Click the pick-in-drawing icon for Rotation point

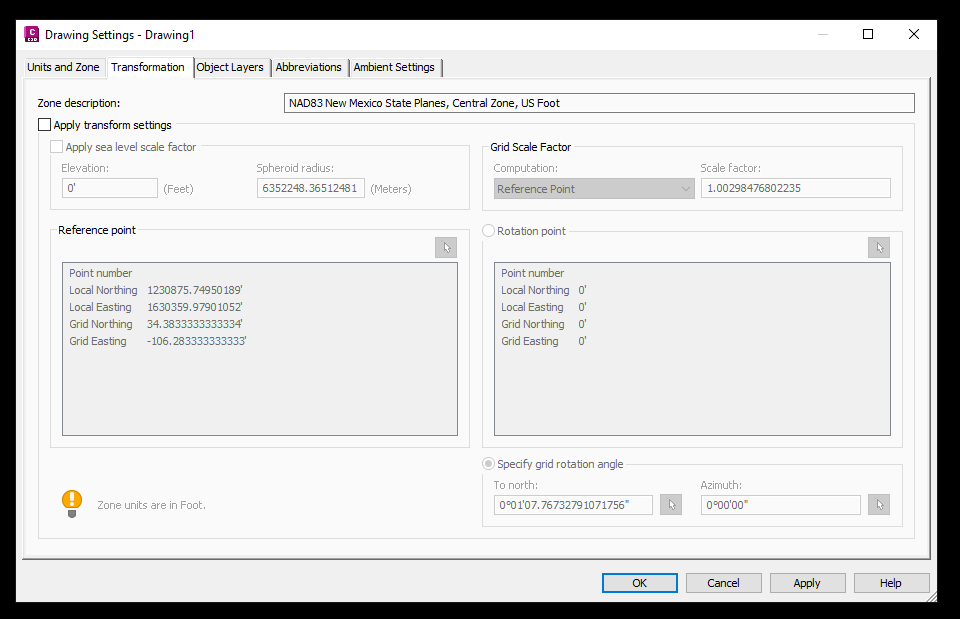tap(878, 247)
